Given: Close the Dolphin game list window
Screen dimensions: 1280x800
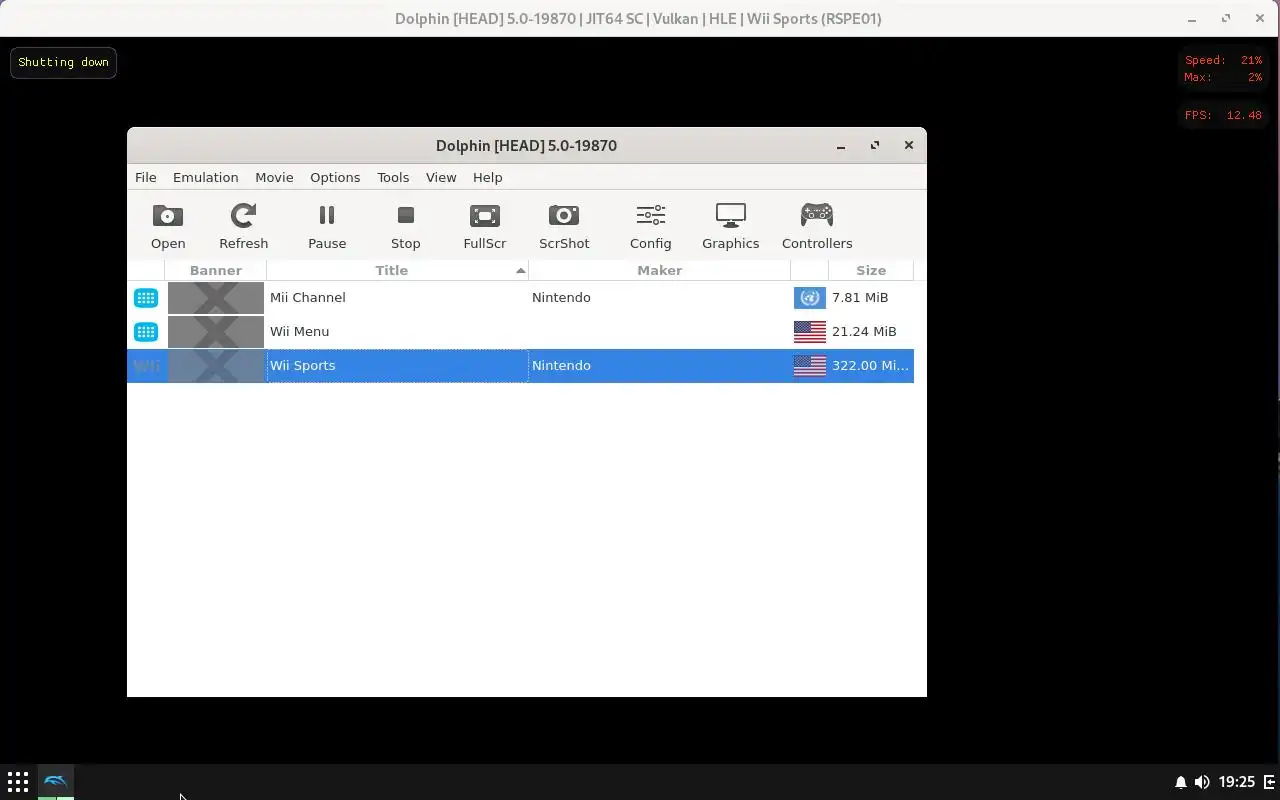Looking at the screenshot, I should 909,146.
